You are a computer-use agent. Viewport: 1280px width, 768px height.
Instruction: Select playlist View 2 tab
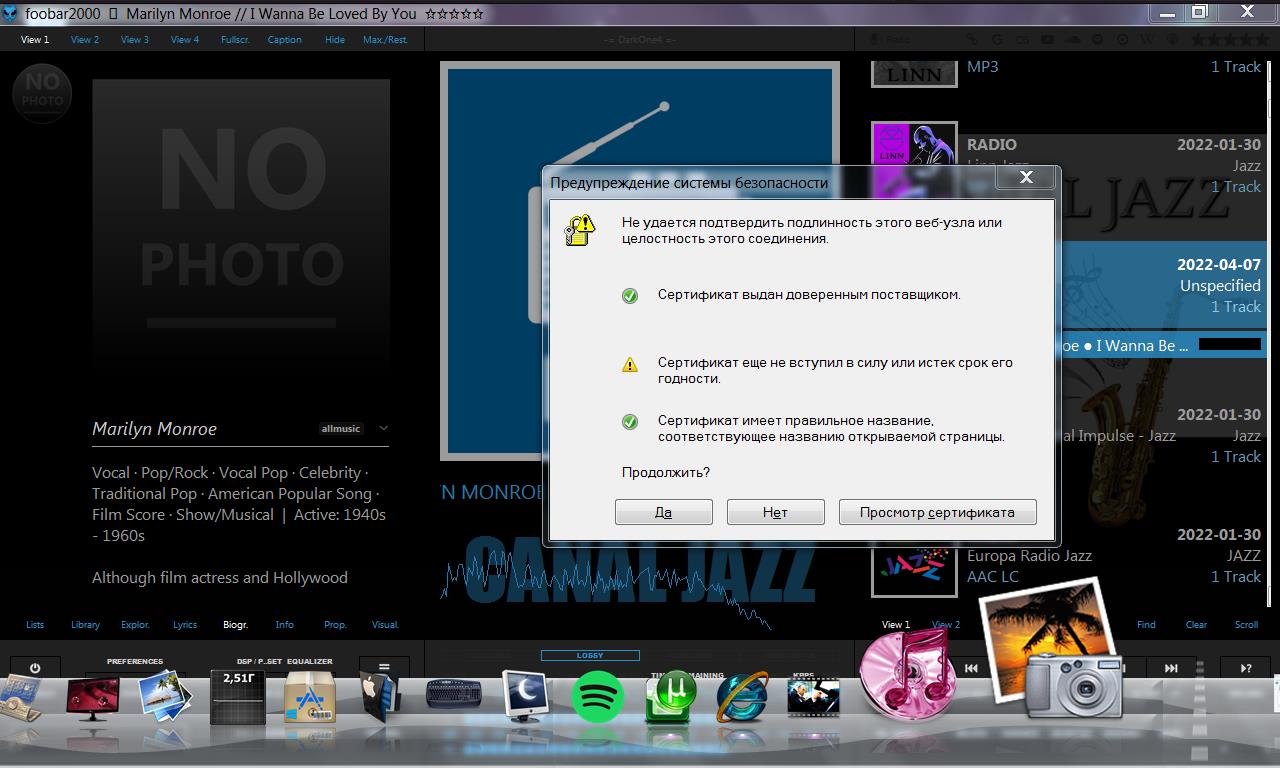point(946,625)
